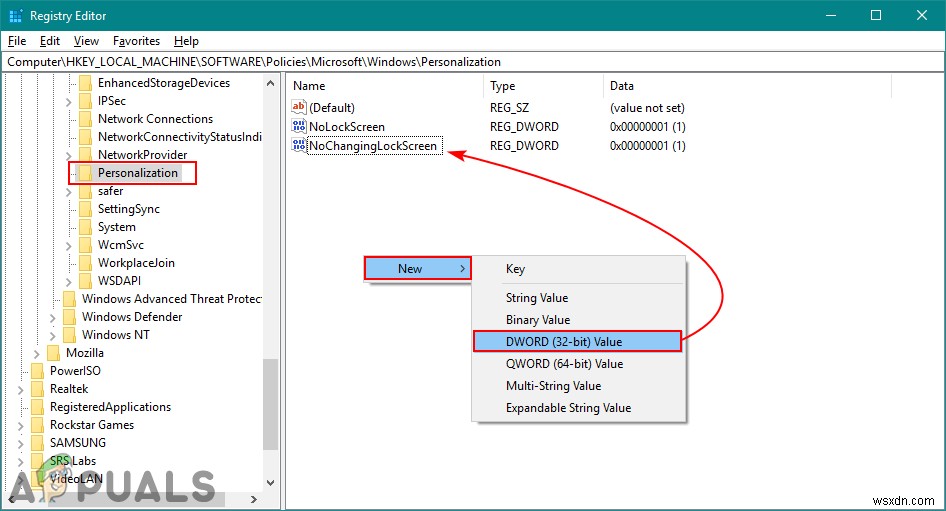Open the File menu

click(17, 41)
